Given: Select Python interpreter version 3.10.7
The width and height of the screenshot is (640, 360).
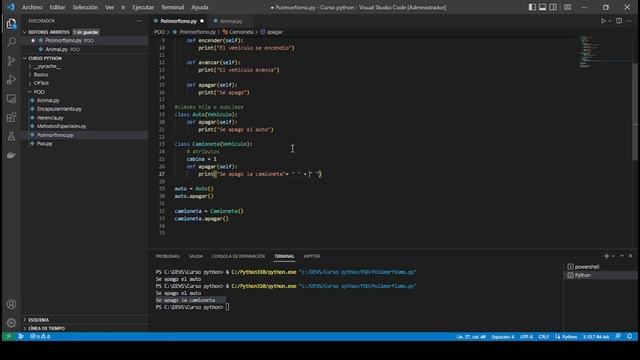Looking at the screenshot, I should (596, 336).
